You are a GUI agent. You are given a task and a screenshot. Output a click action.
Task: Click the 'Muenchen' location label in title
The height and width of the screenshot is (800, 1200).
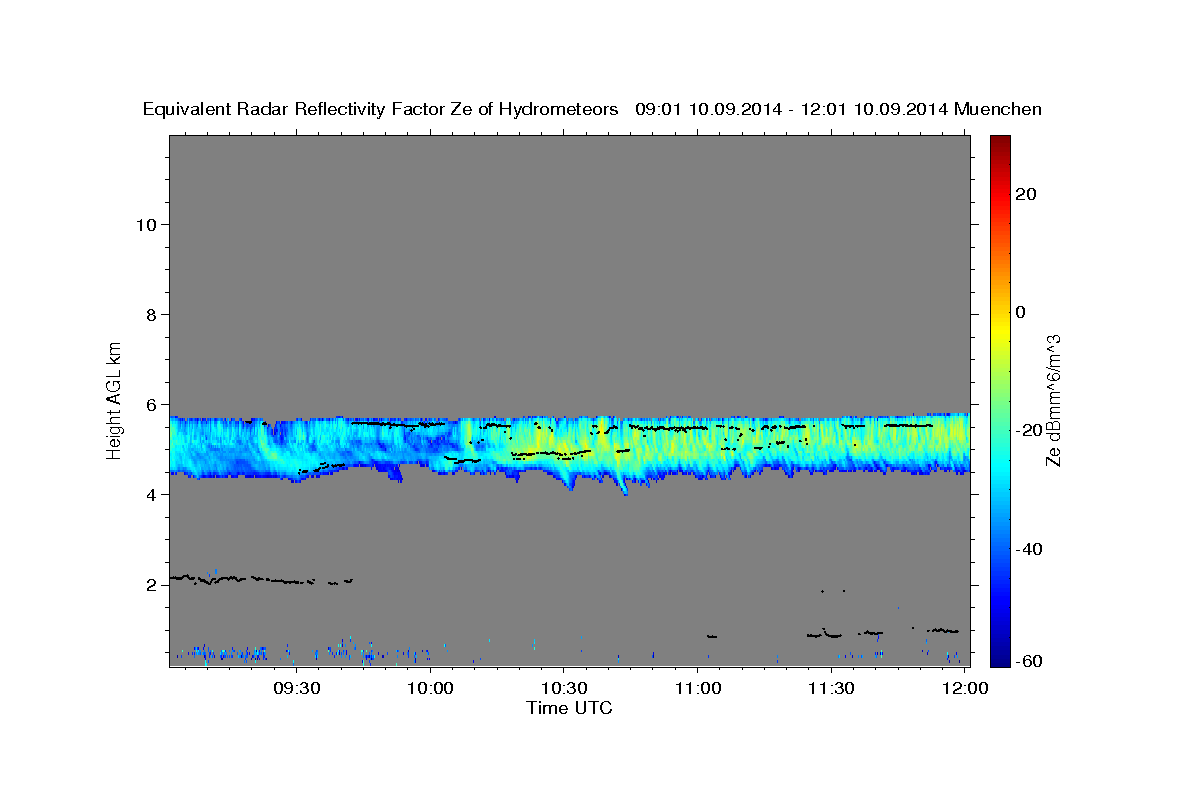click(999, 110)
